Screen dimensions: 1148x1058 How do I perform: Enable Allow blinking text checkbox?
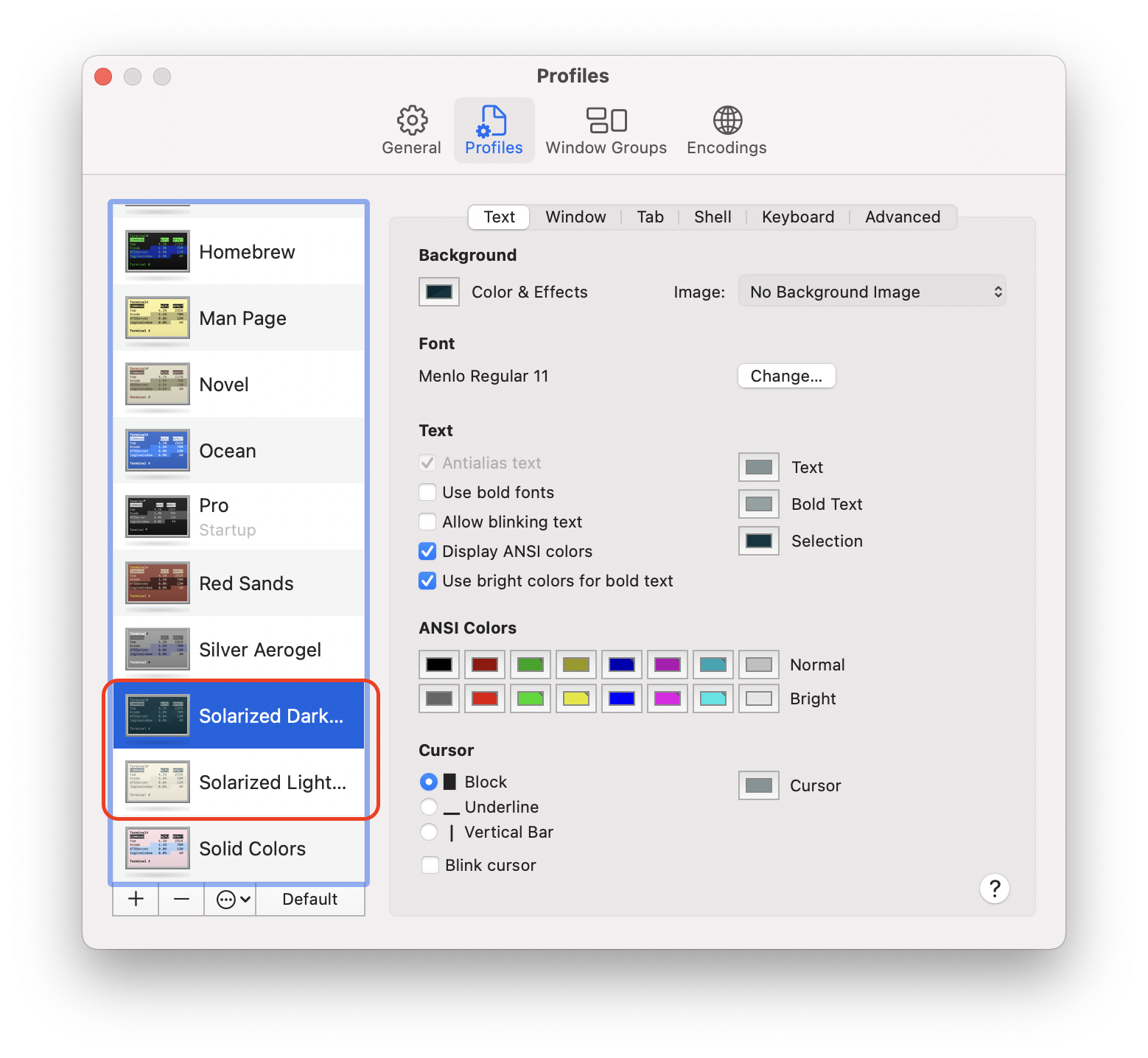(427, 522)
